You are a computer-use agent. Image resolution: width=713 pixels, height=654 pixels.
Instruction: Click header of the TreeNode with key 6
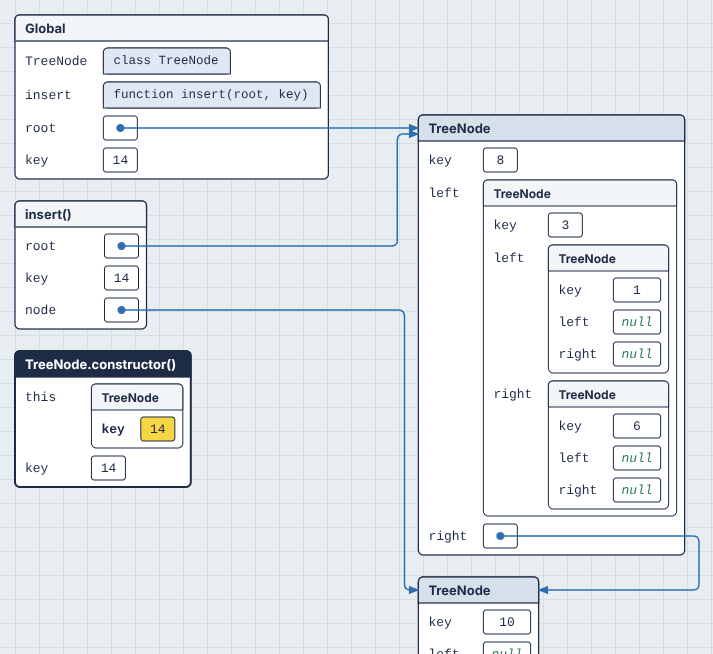pos(608,395)
